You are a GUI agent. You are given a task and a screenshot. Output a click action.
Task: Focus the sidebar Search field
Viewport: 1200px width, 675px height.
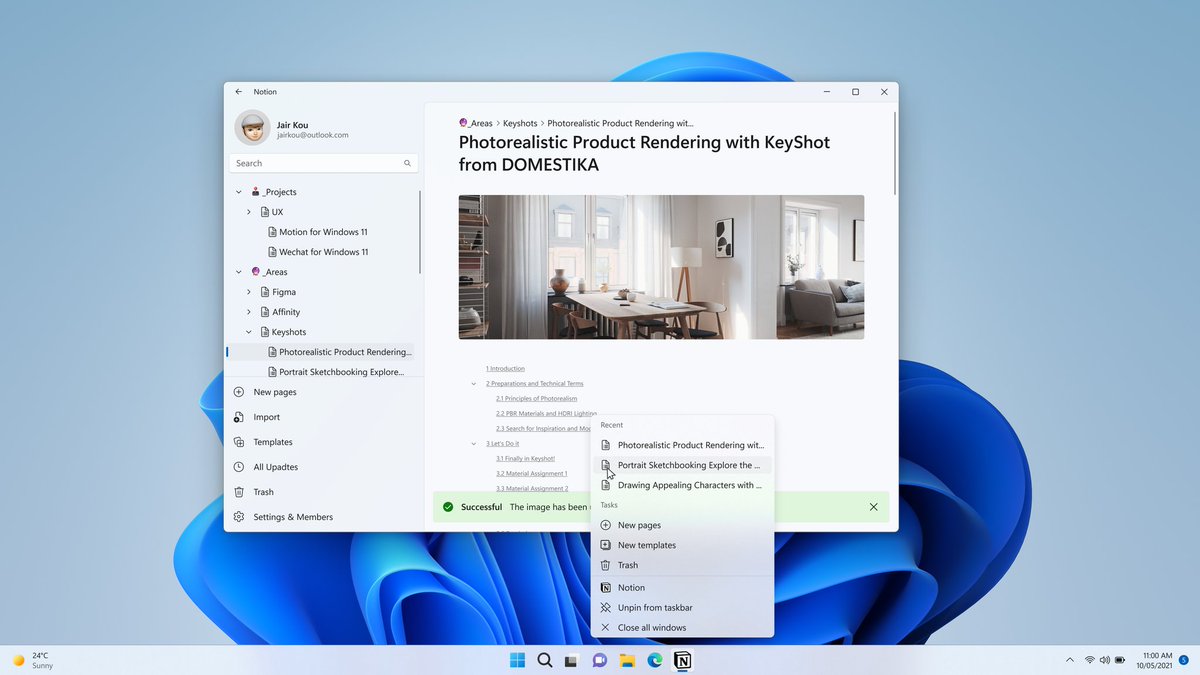click(323, 163)
